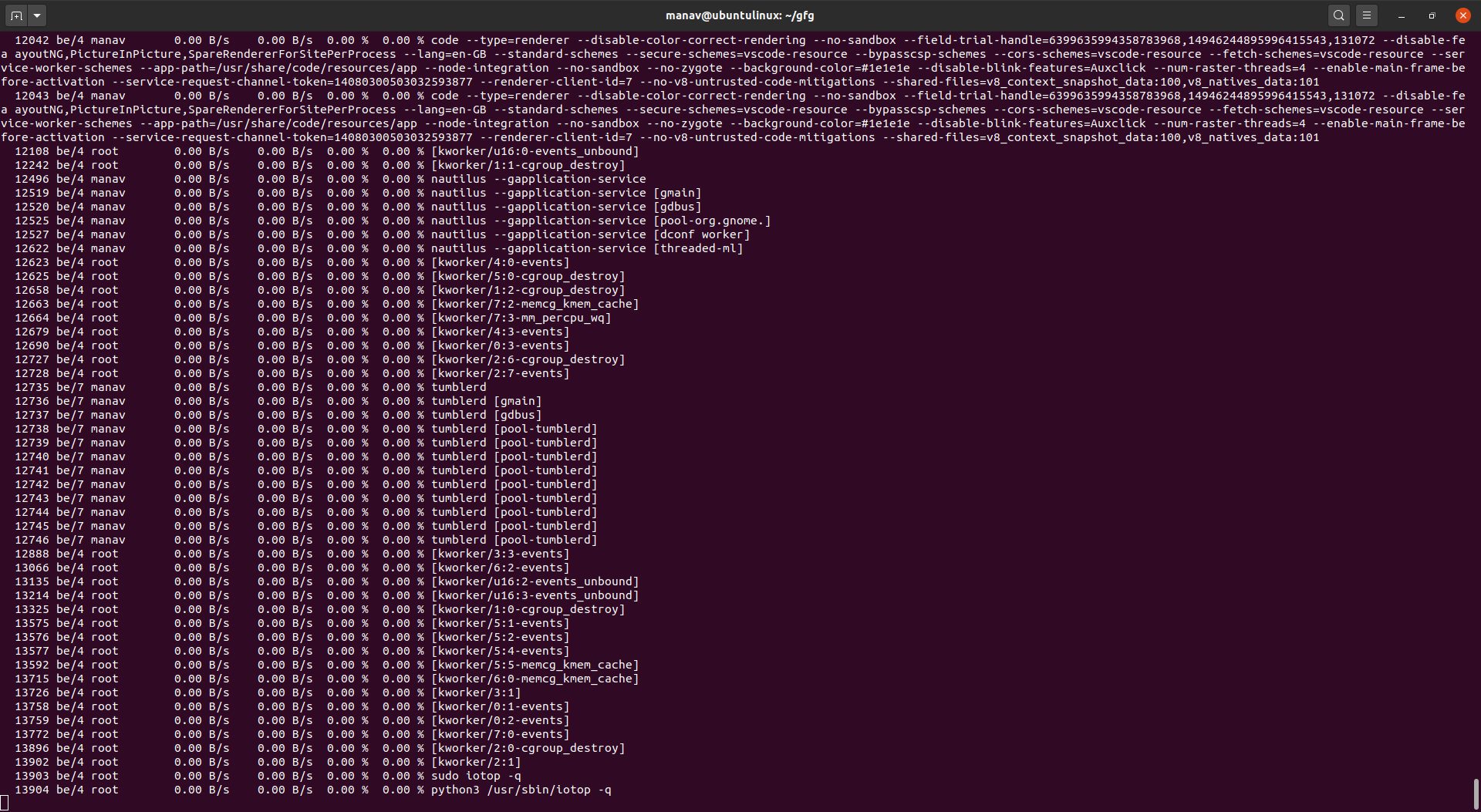This screenshot has height=812, width=1481.
Task: Select '[kworker/3:1]' process text
Action: point(476,692)
